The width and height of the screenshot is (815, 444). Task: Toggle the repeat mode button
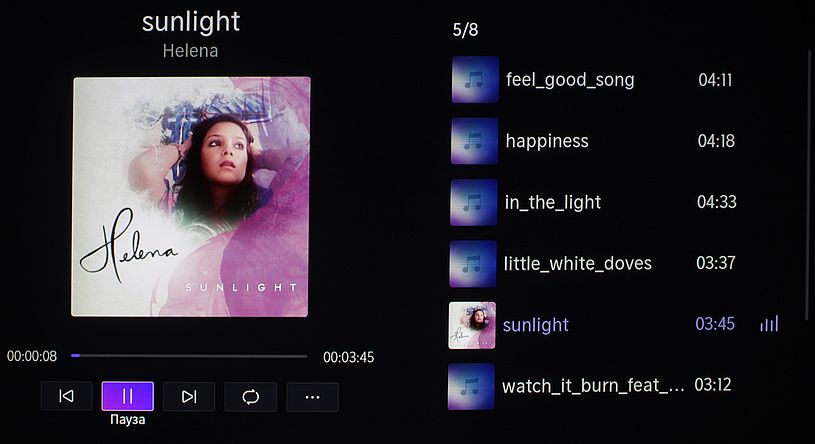point(251,397)
